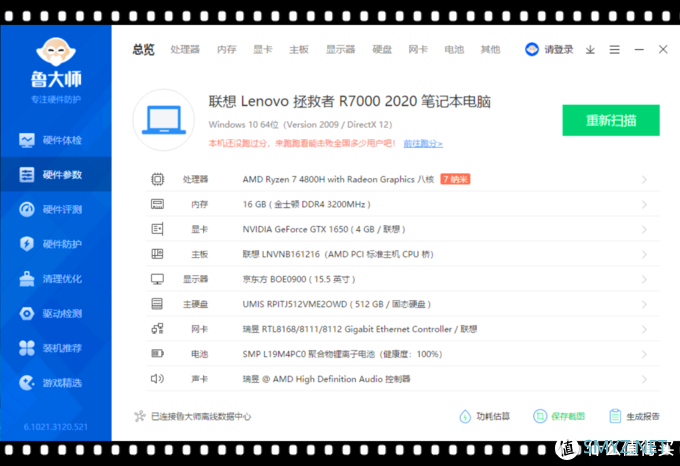
Task: Click the 生成报告 label
Action: click(643, 417)
